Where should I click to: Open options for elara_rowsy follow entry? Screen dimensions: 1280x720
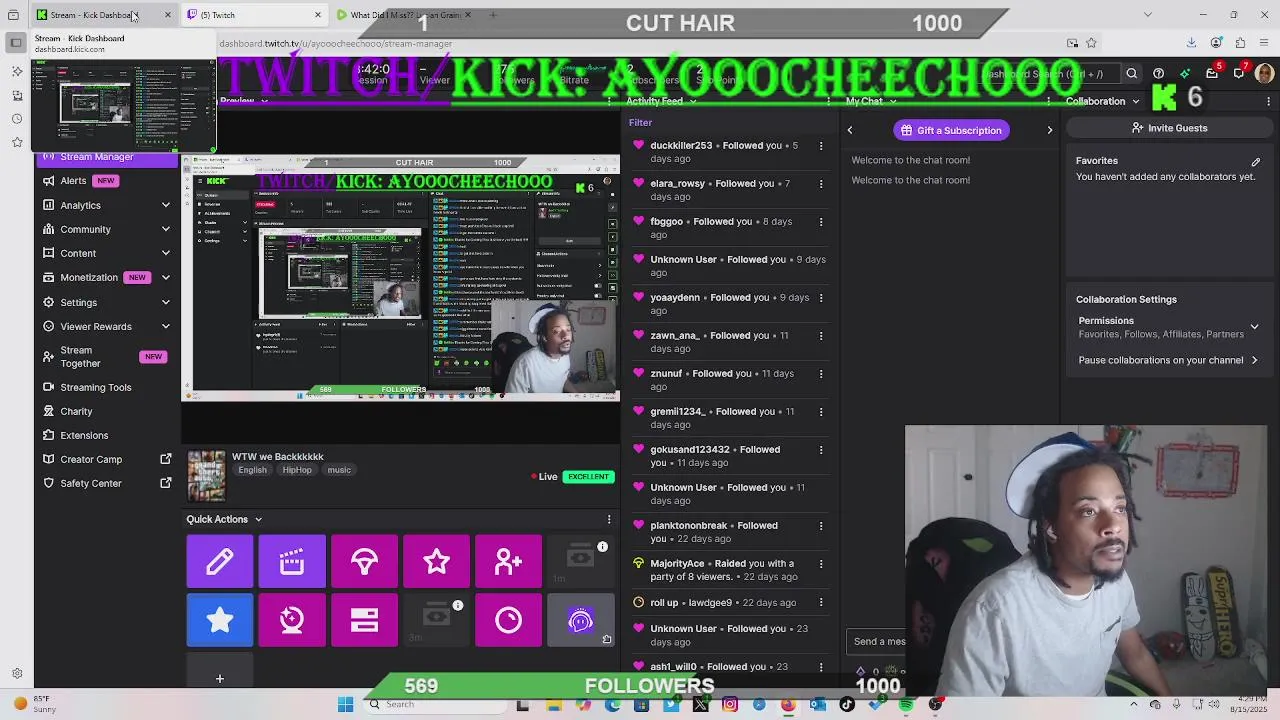(x=821, y=184)
